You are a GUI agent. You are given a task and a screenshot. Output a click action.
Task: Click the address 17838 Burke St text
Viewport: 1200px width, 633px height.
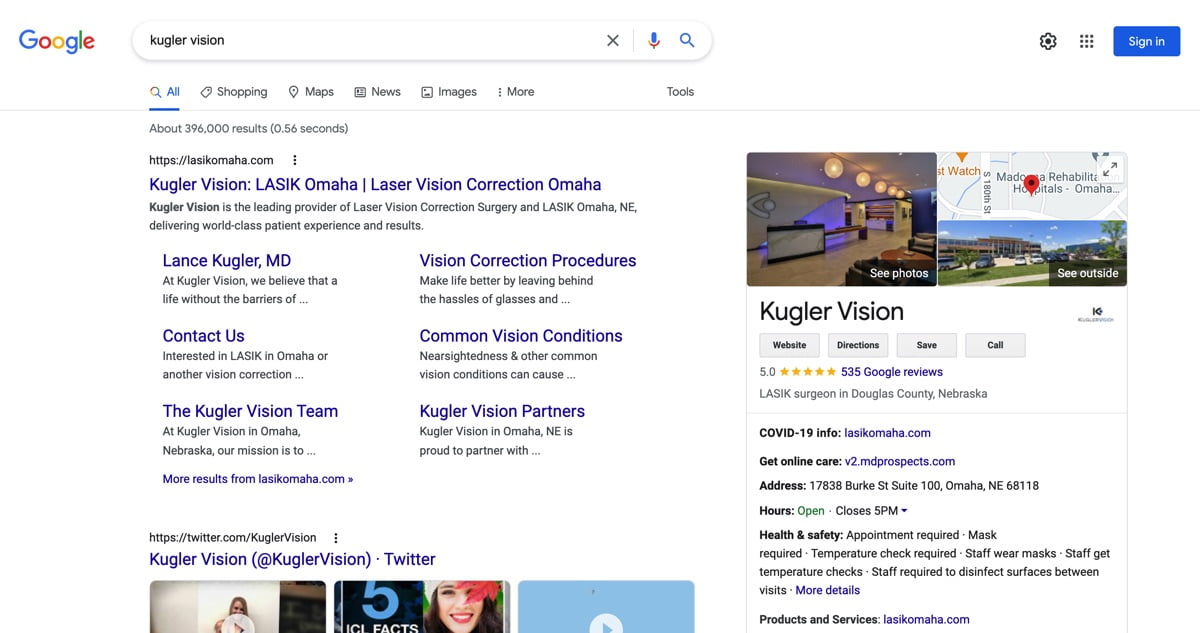tap(923, 486)
